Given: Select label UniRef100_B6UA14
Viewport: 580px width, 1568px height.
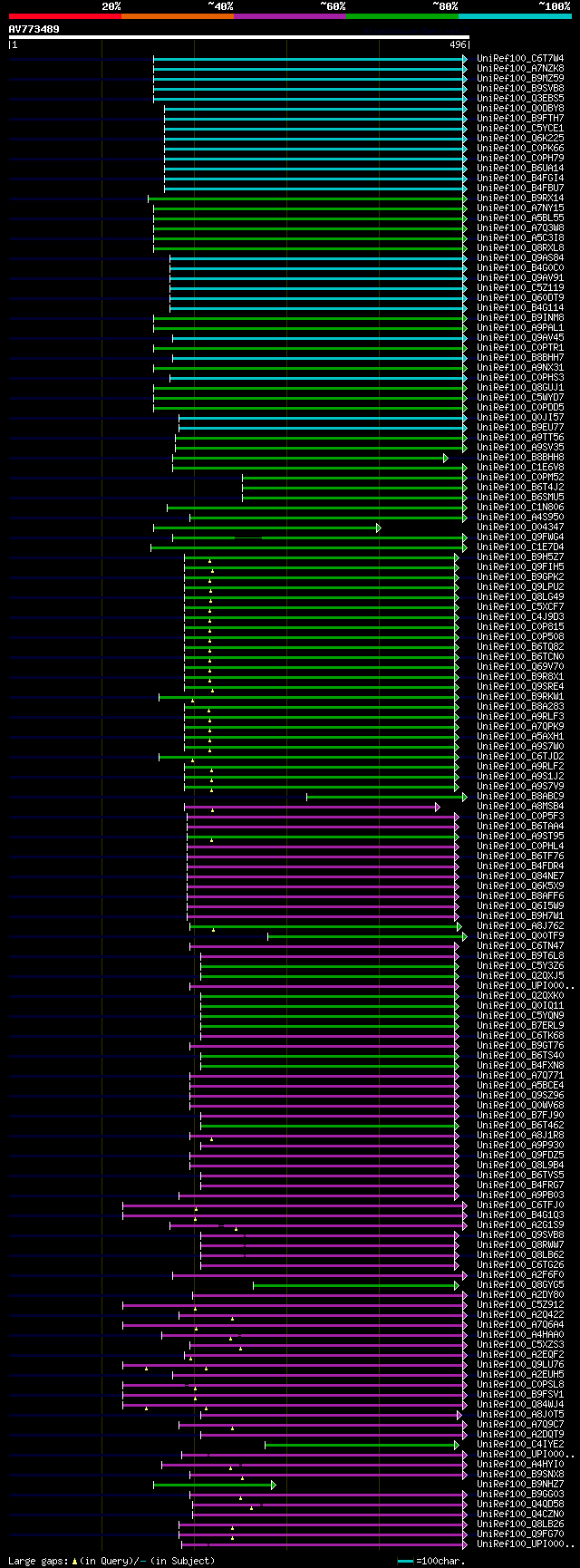Looking at the screenshot, I should point(520,169).
